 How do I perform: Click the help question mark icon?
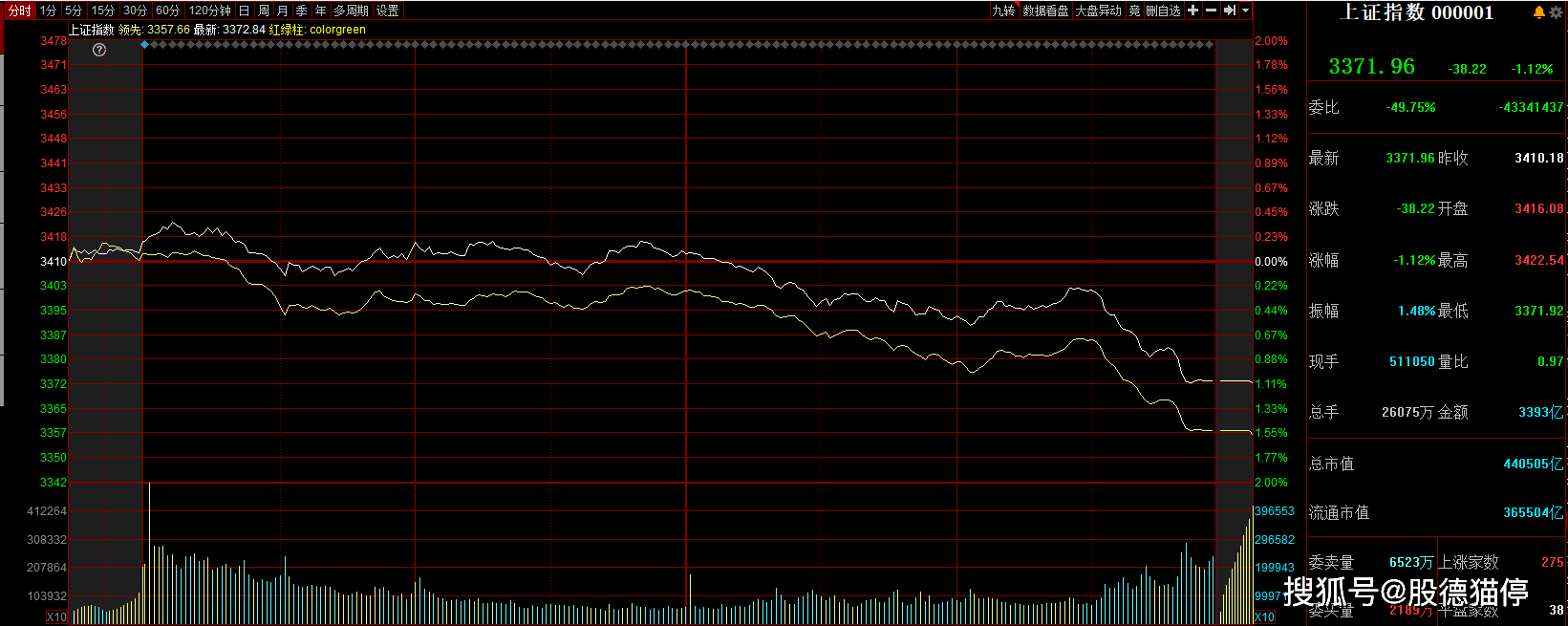tap(99, 50)
